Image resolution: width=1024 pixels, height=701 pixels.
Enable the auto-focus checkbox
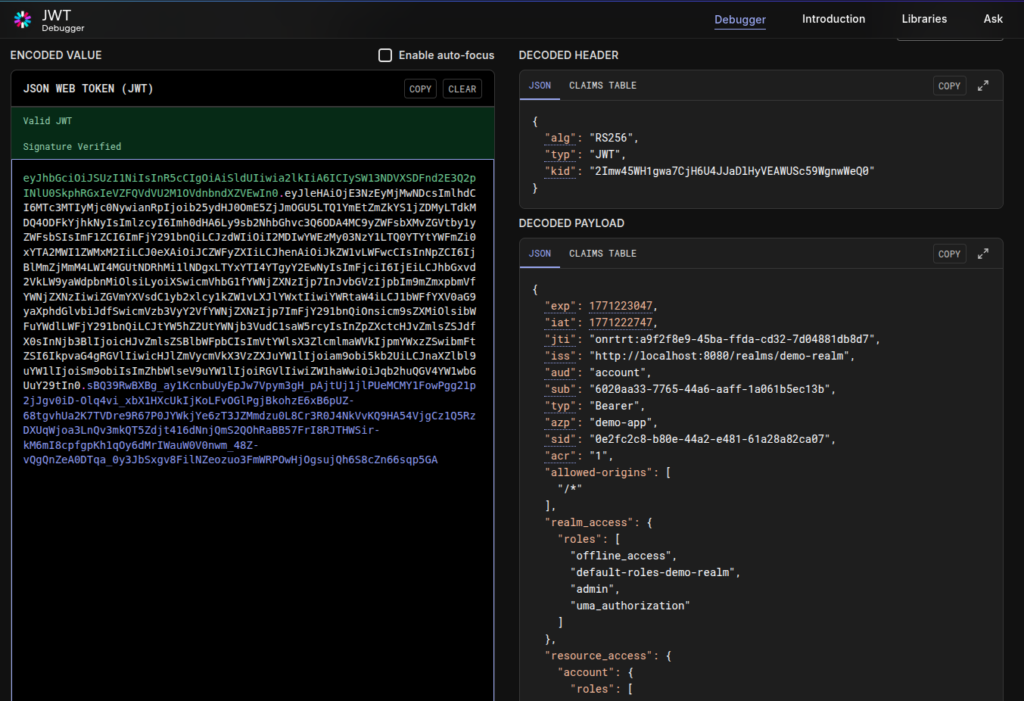click(x=385, y=55)
